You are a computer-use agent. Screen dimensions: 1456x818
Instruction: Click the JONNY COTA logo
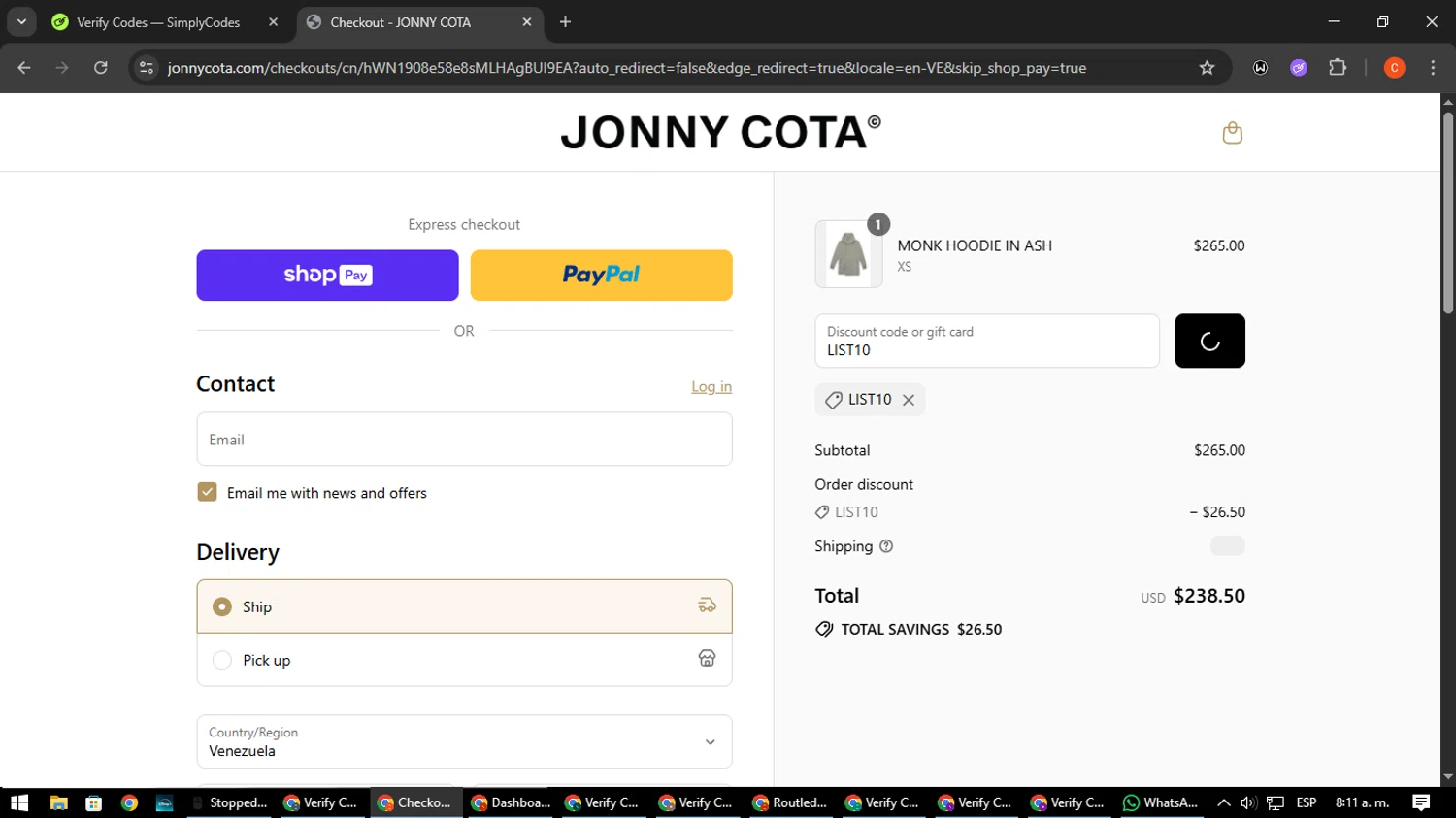(x=720, y=133)
